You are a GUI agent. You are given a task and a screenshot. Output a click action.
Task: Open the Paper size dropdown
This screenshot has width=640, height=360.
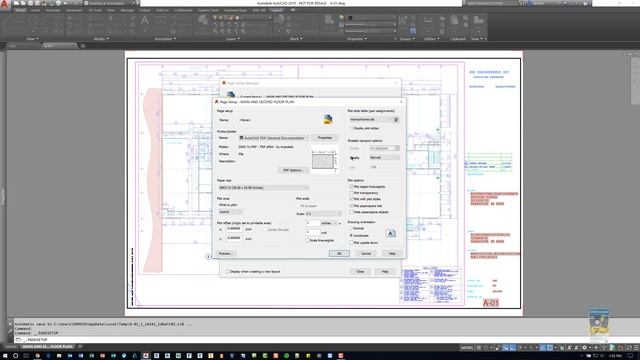pos(264,188)
